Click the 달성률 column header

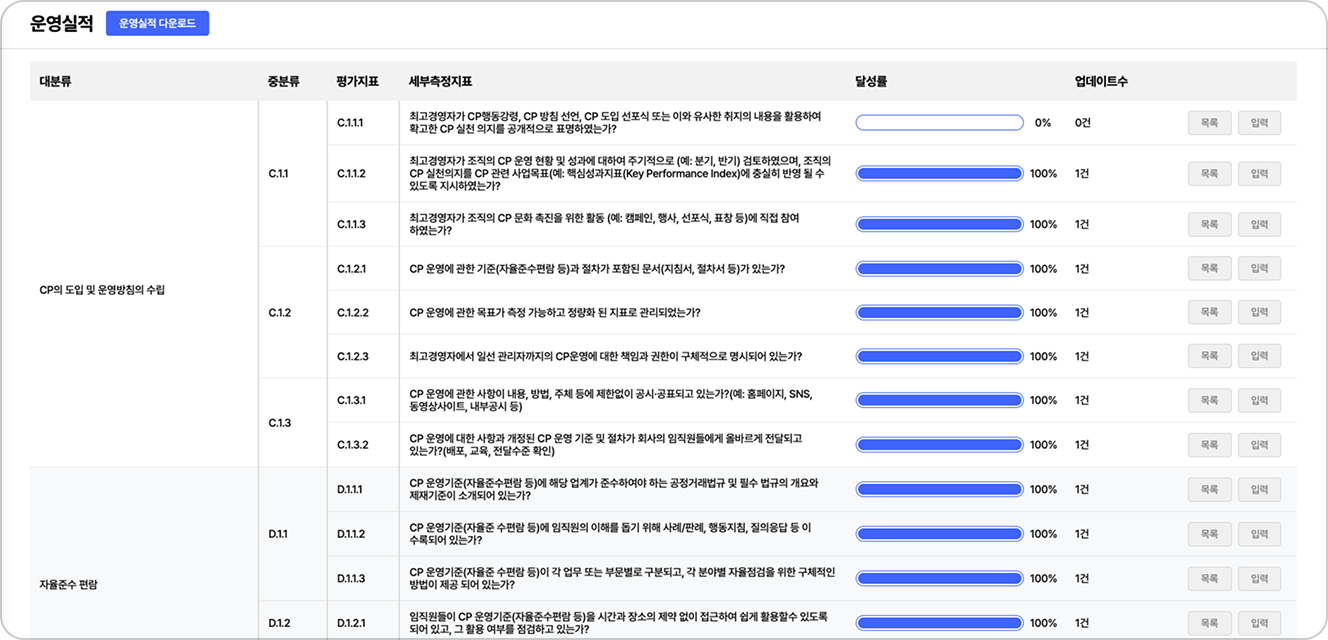871,82
